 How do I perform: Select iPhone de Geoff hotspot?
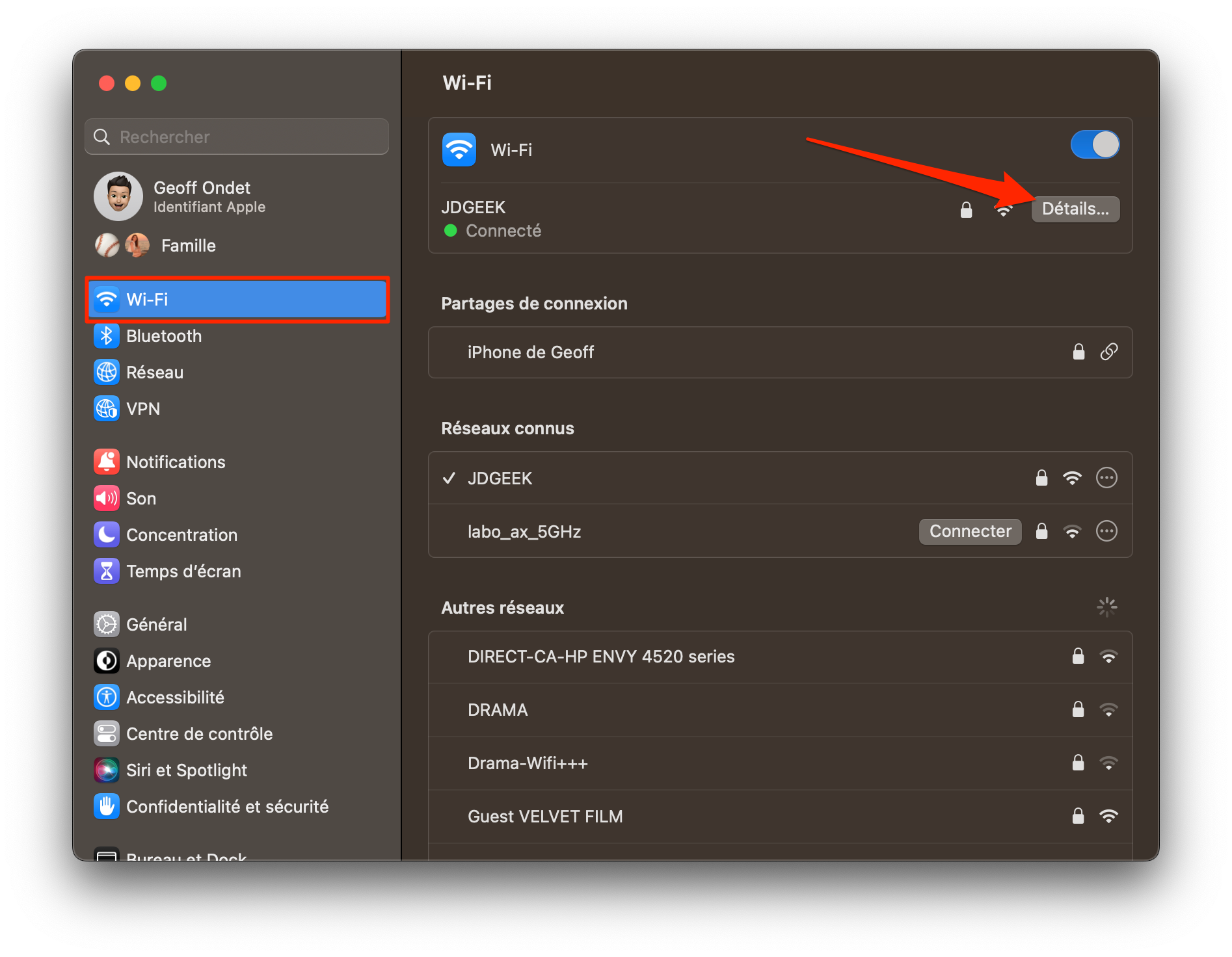click(x=780, y=352)
